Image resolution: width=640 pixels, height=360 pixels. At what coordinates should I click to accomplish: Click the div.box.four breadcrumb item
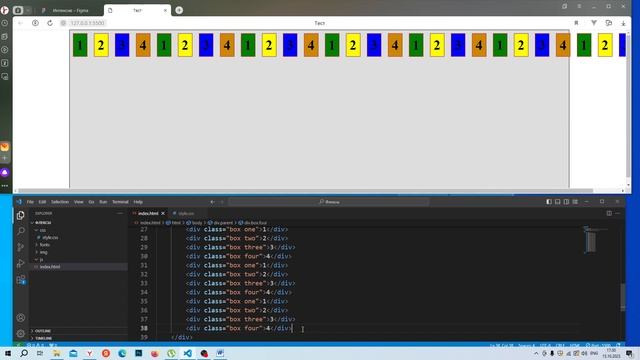[x=253, y=223]
